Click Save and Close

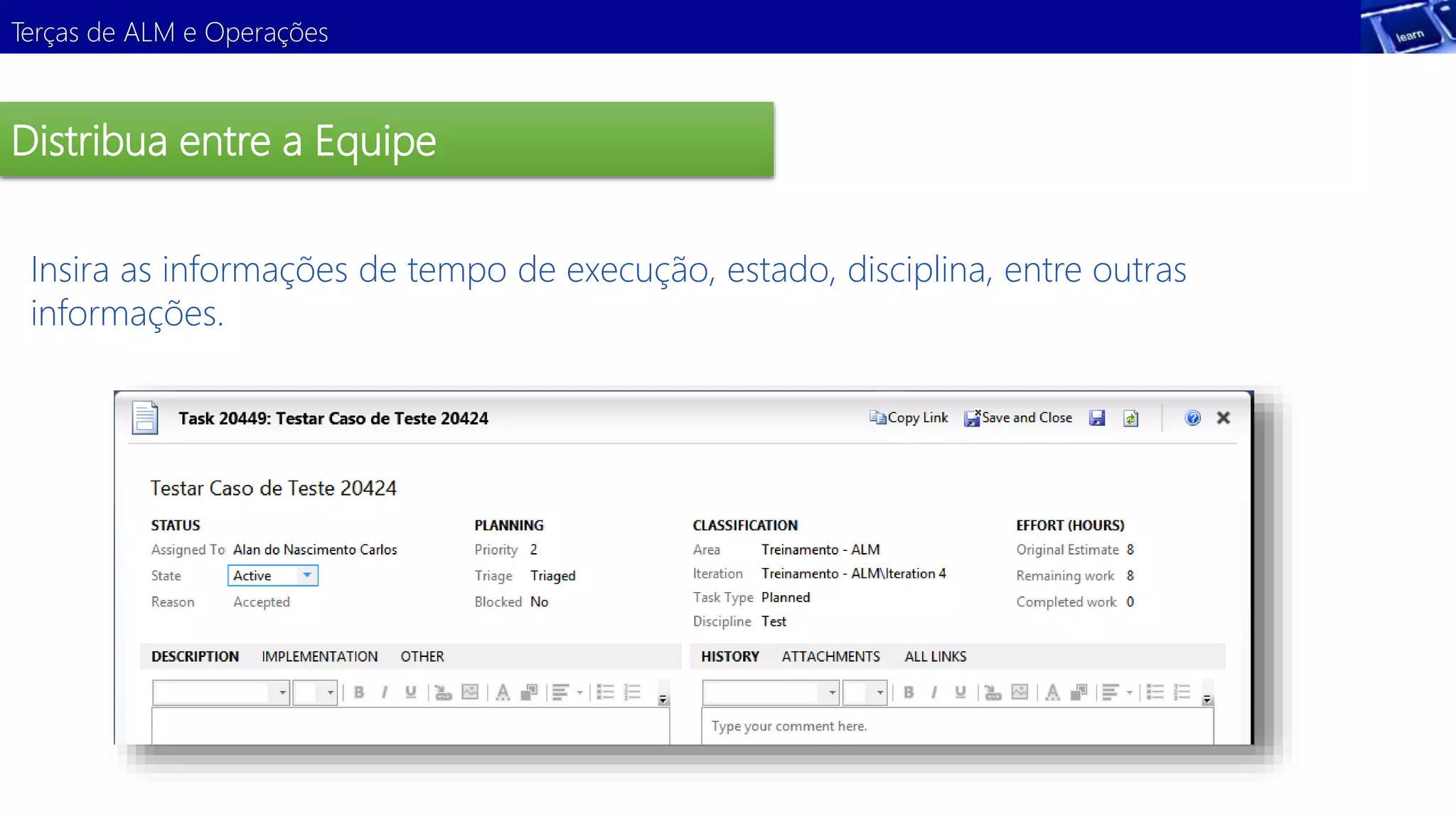tap(1018, 418)
